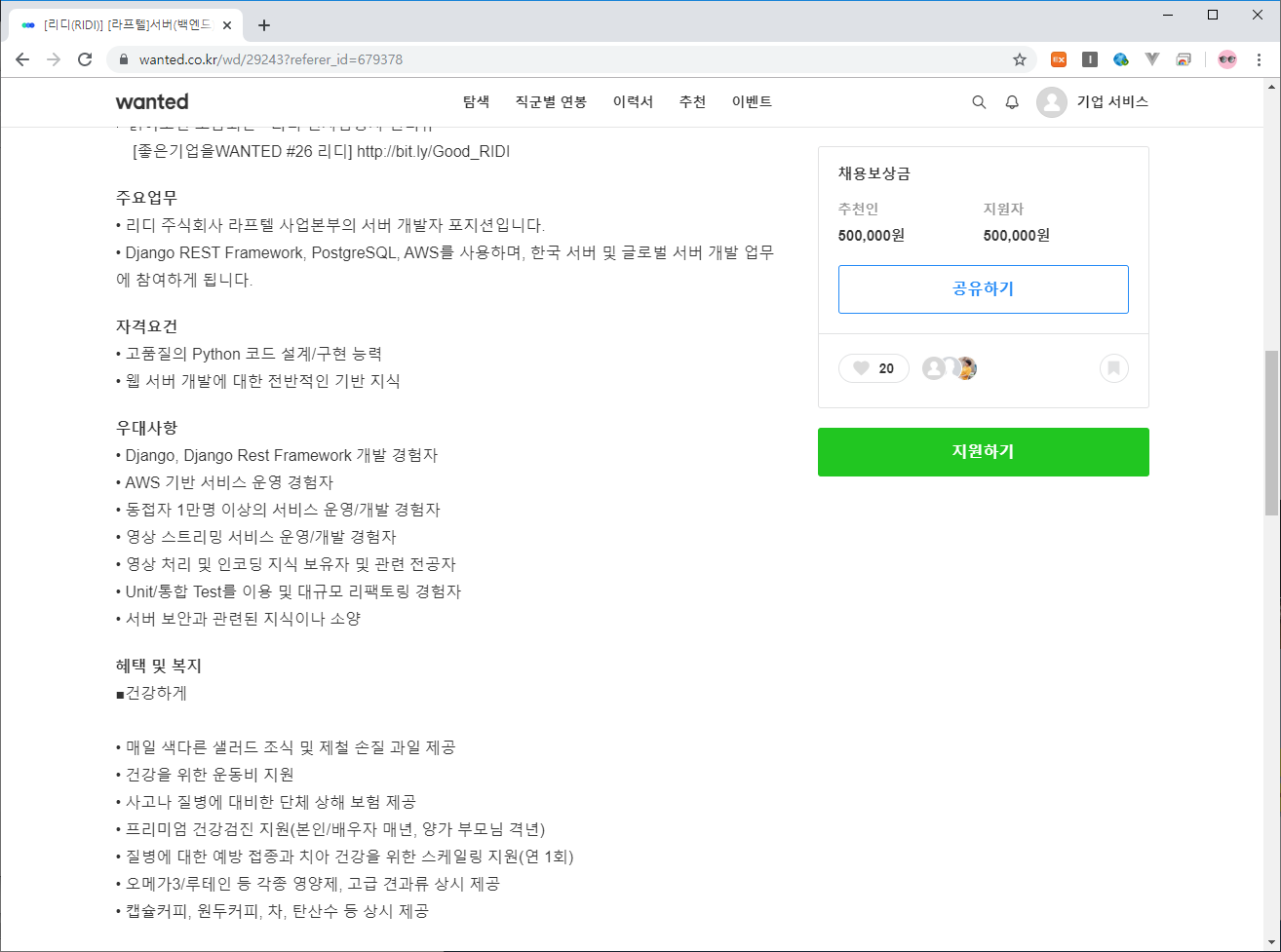Click the 지원자 500,000원 amount

[1017, 235]
